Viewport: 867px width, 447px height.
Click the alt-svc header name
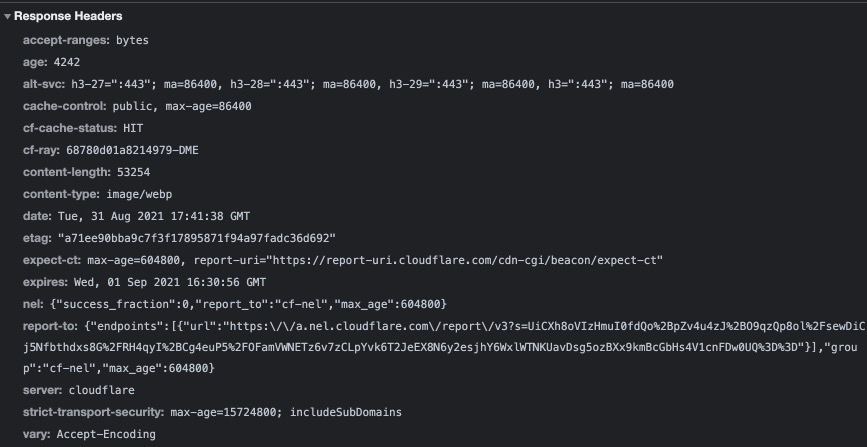click(x=45, y=84)
